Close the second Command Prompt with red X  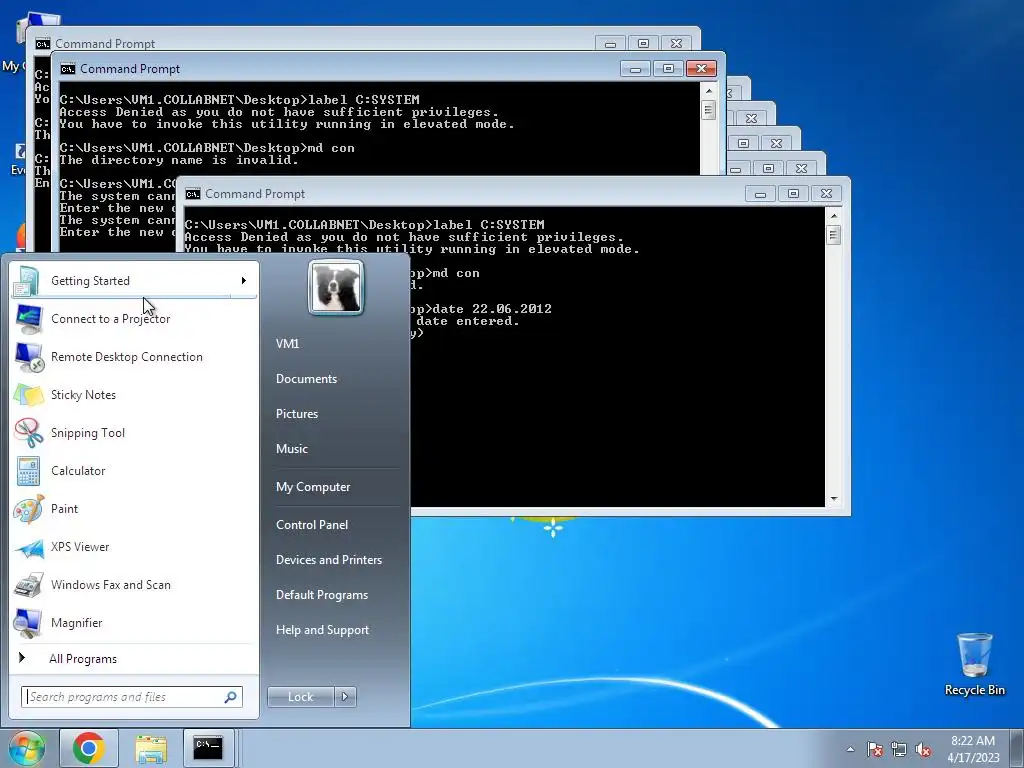tap(701, 69)
